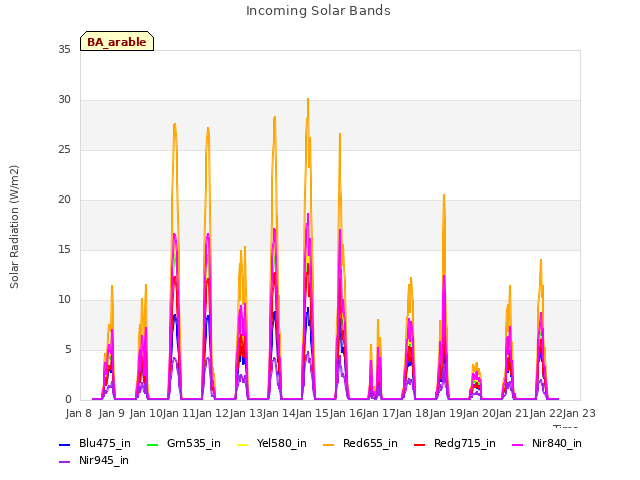Viewport: 640px width, 480px height.
Task: Click the 10 y-axis tick label
Action: tap(64, 300)
